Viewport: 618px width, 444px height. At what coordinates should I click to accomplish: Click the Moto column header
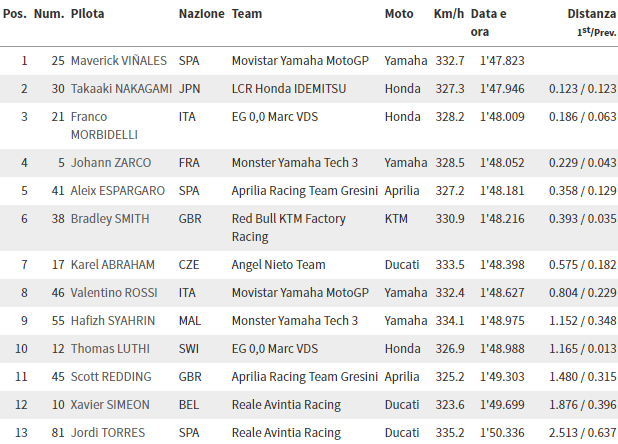(x=400, y=15)
